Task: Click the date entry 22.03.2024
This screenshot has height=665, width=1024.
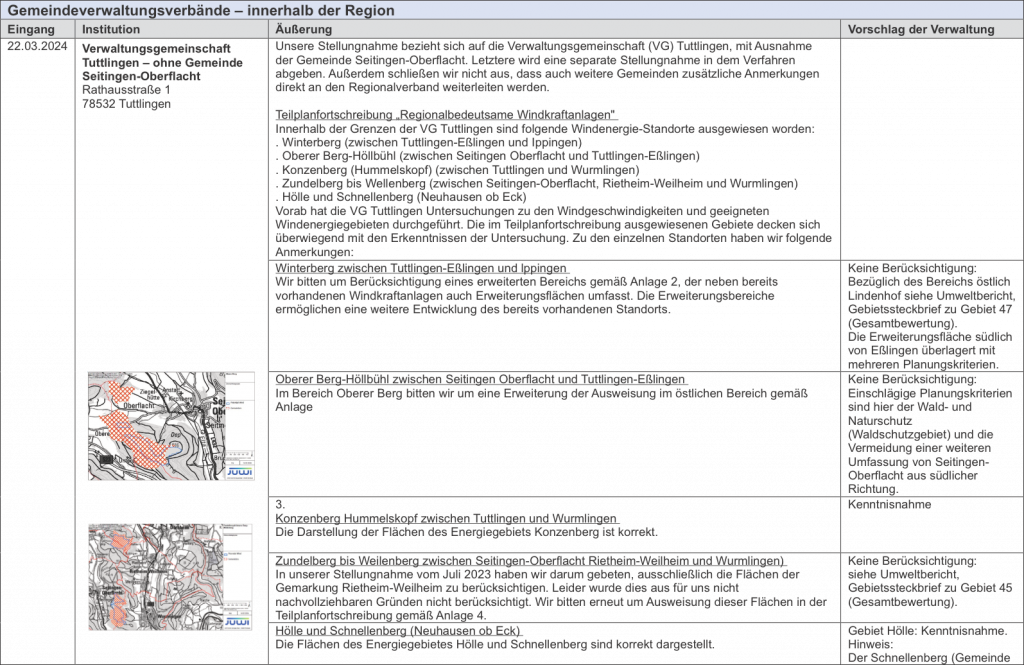Action: (38, 47)
